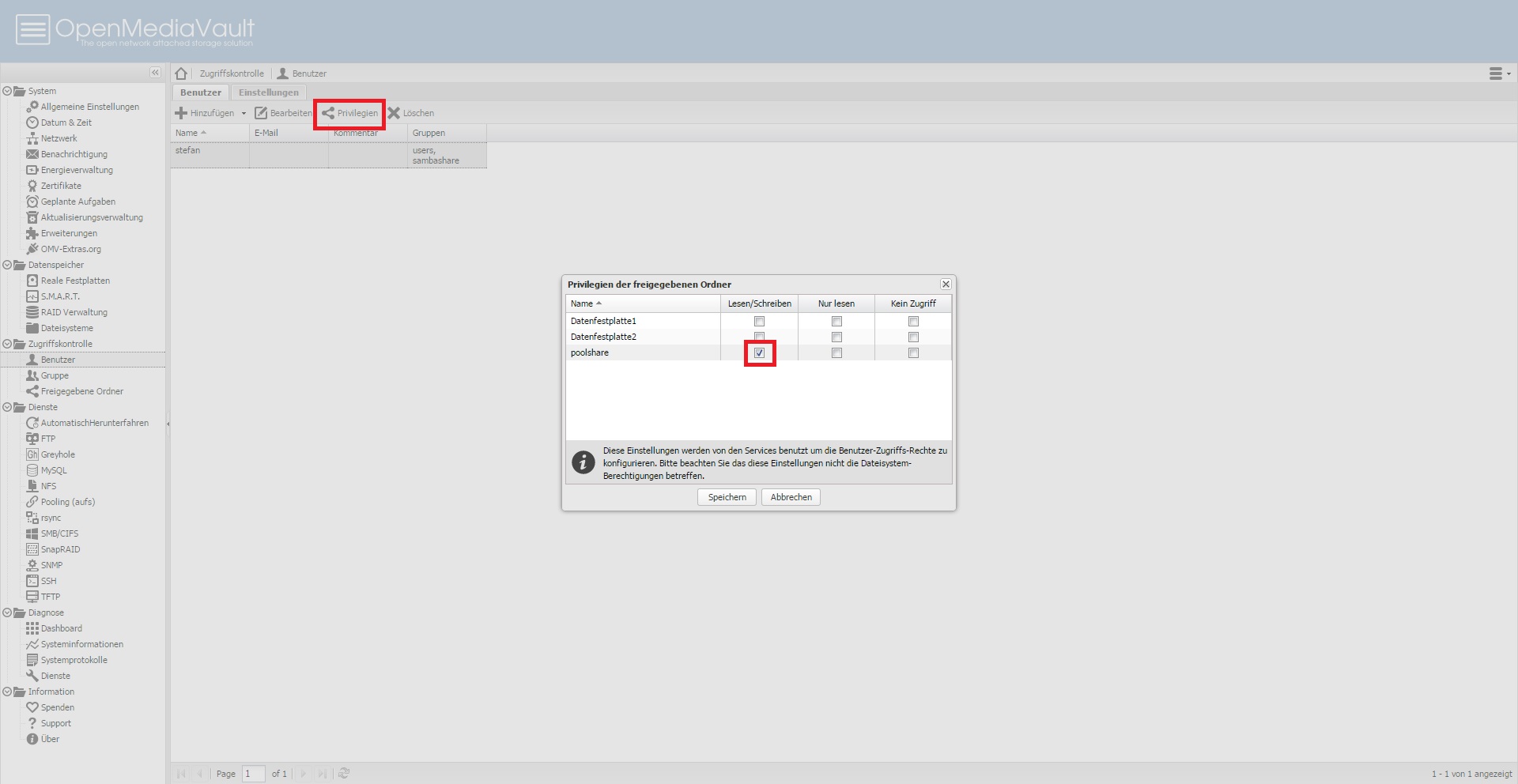Viewport: 1518px width, 784px height.
Task: Click the page number input field
Action: click(x=253, y=774)
